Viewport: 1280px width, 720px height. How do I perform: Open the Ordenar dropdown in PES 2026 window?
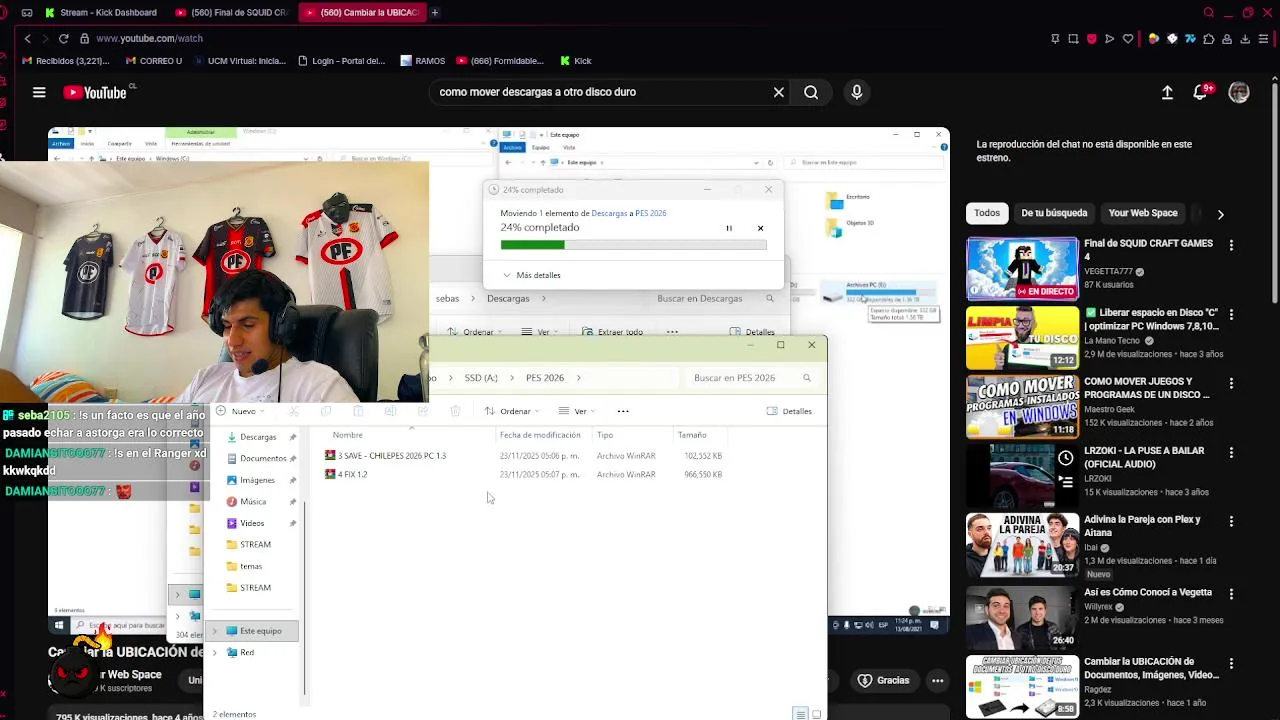pyautogui.click(x=511, y=411)
